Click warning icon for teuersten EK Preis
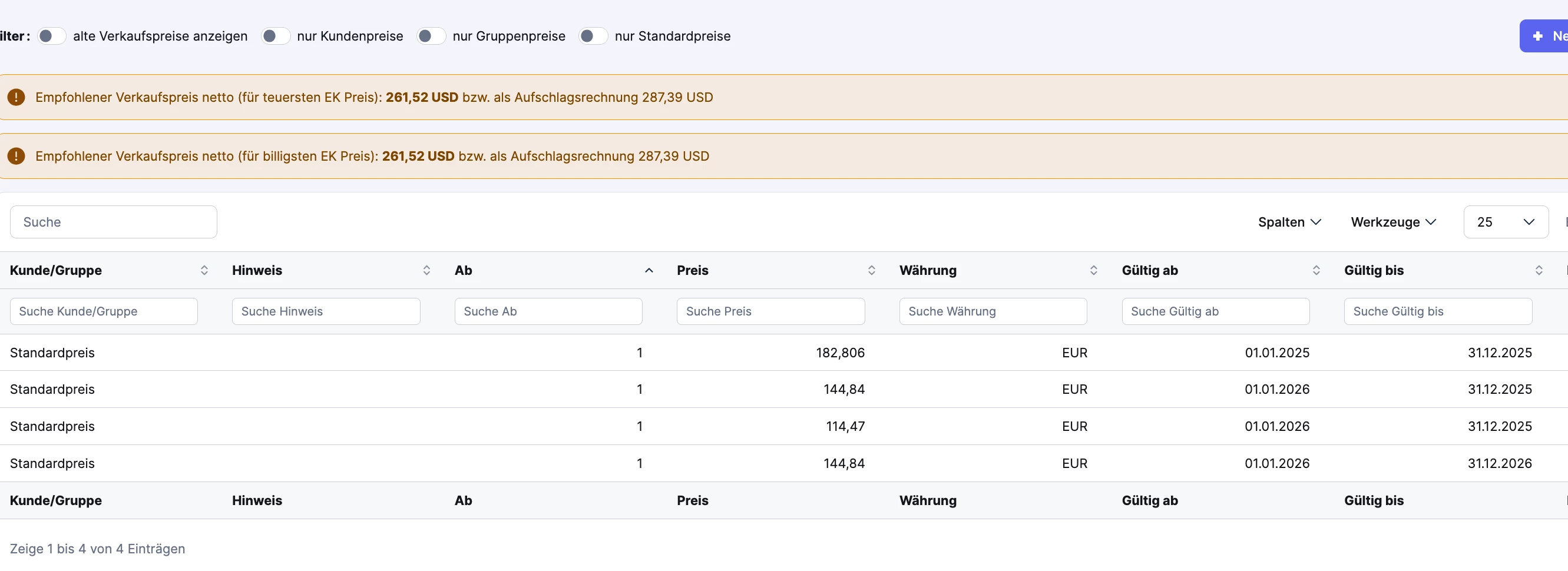Image resolution: width=1568 pixels, height=571 pixels. 16,97
